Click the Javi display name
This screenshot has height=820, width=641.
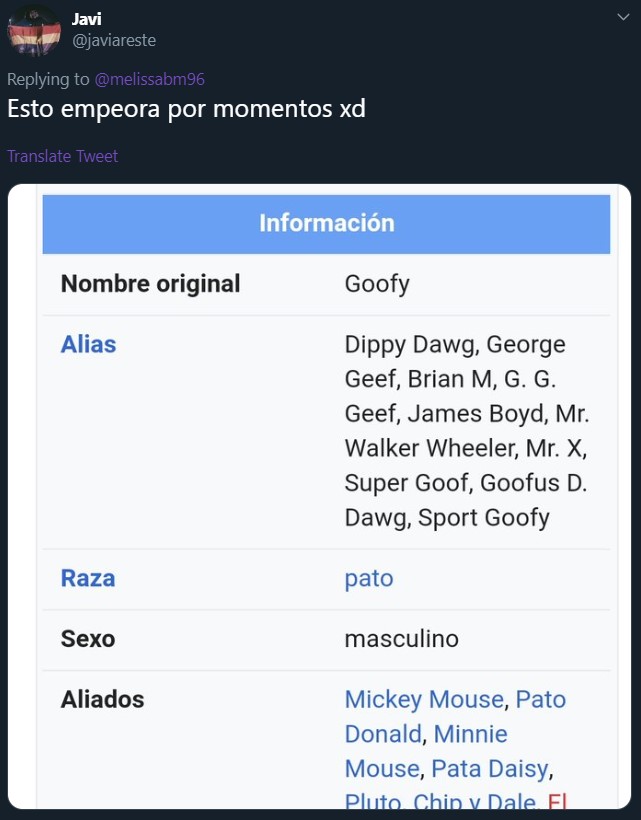pyautogui.click(x=86, y=19)
